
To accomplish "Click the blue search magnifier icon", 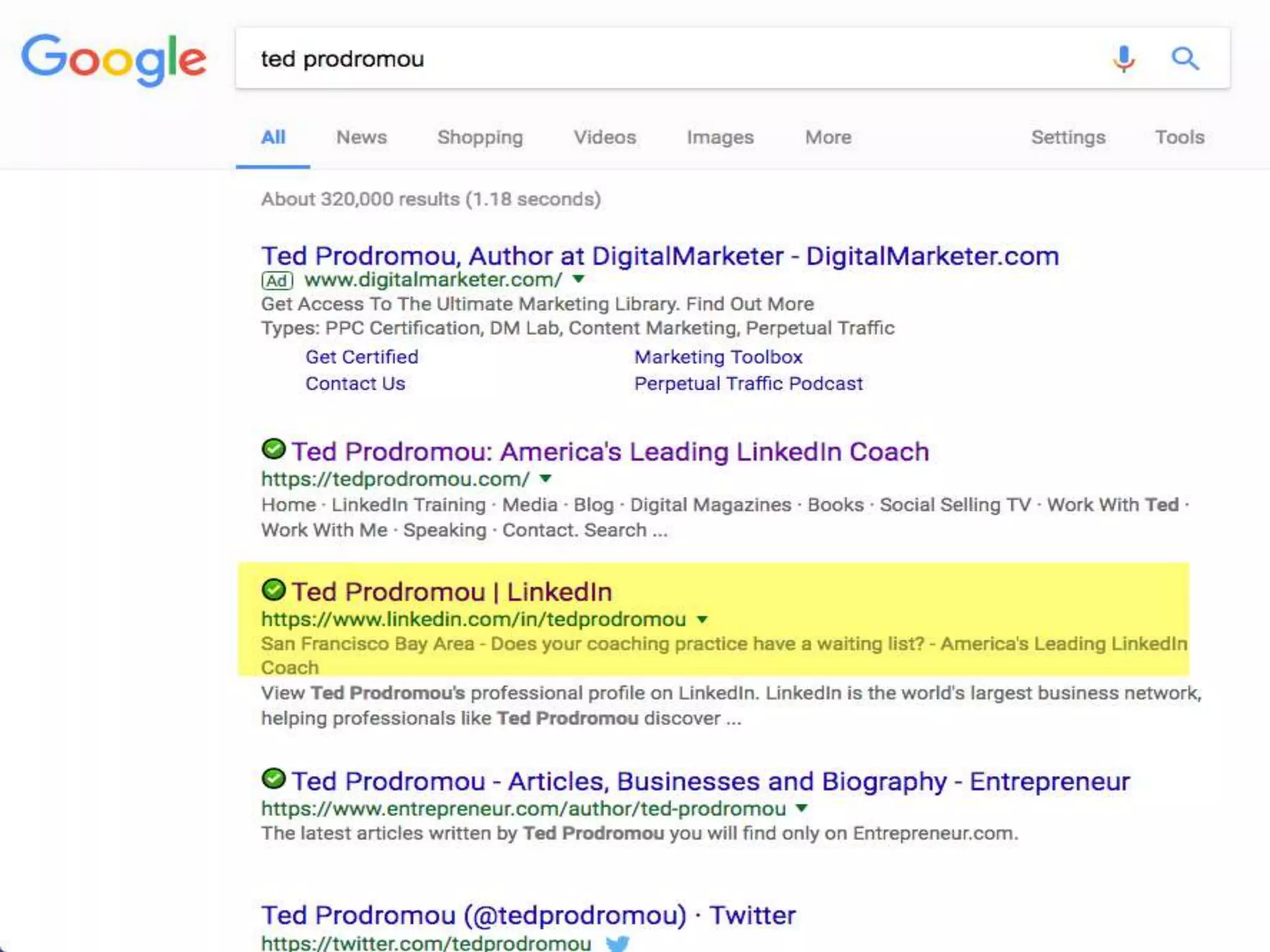I will click(1185, 59).
